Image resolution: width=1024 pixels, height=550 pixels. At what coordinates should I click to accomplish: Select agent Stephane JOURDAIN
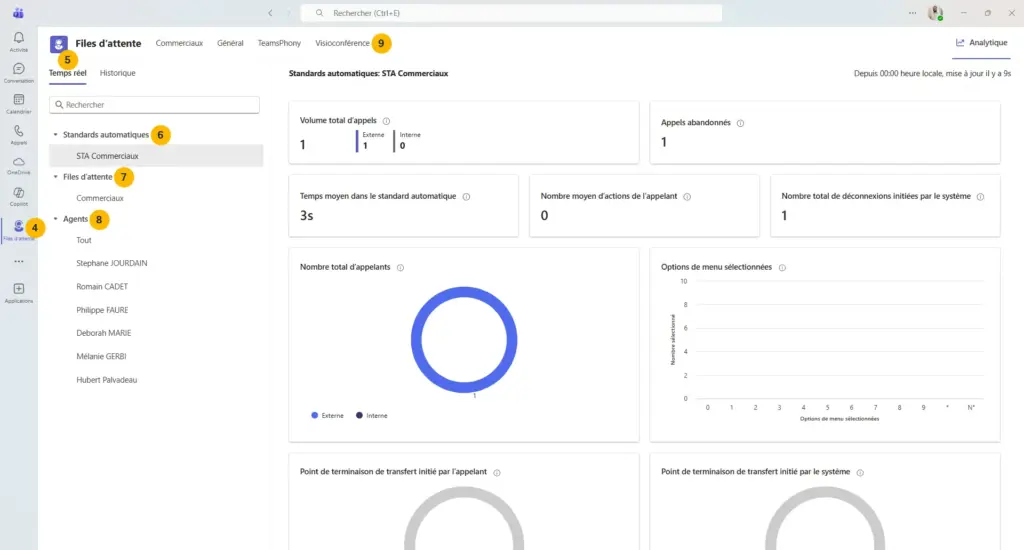(x=112, y=263)
